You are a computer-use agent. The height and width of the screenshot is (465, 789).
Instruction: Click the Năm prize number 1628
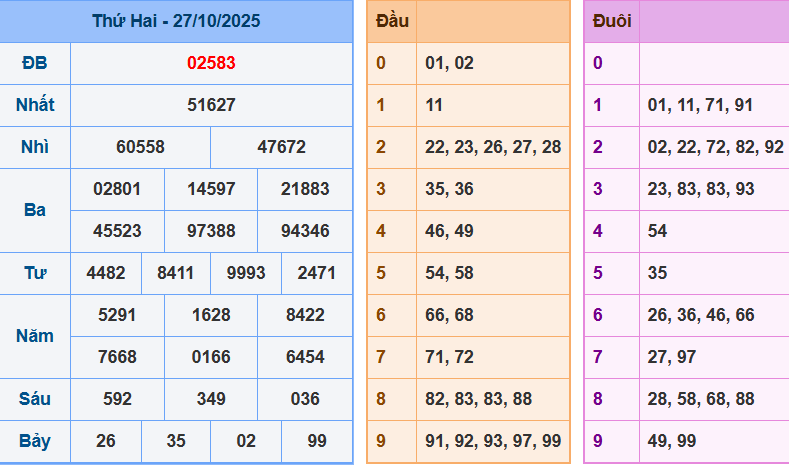[211, 315]
